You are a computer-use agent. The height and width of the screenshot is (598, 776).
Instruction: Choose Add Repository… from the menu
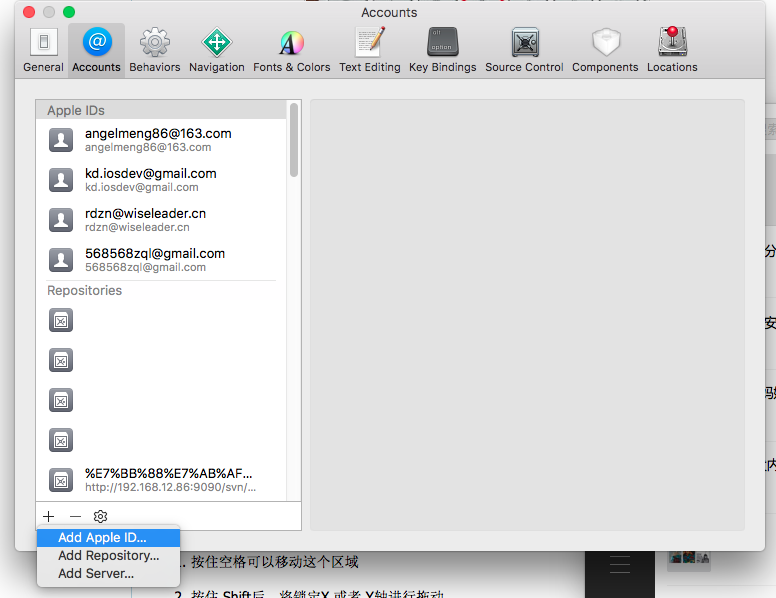point(108,555)
